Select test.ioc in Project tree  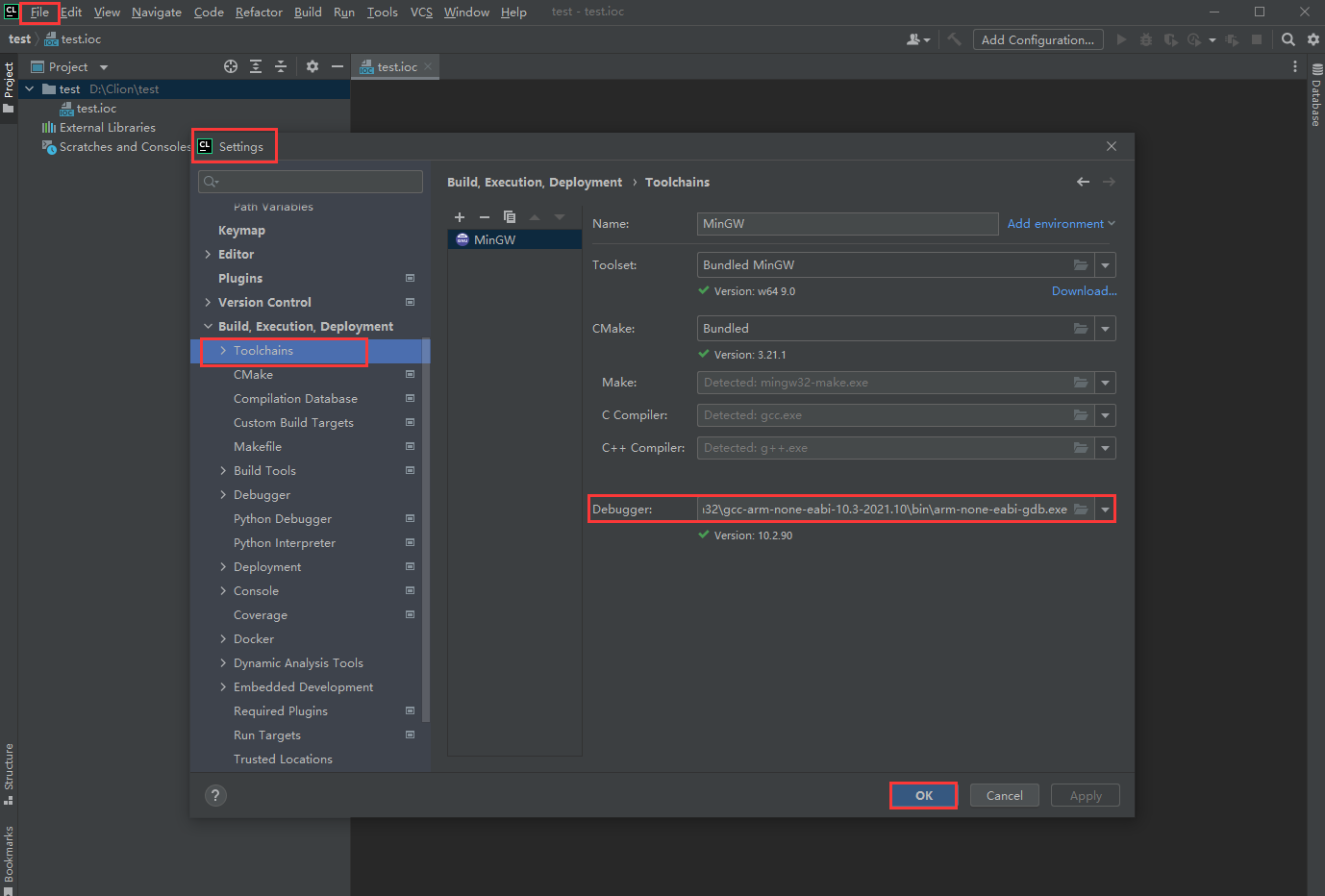96,108
